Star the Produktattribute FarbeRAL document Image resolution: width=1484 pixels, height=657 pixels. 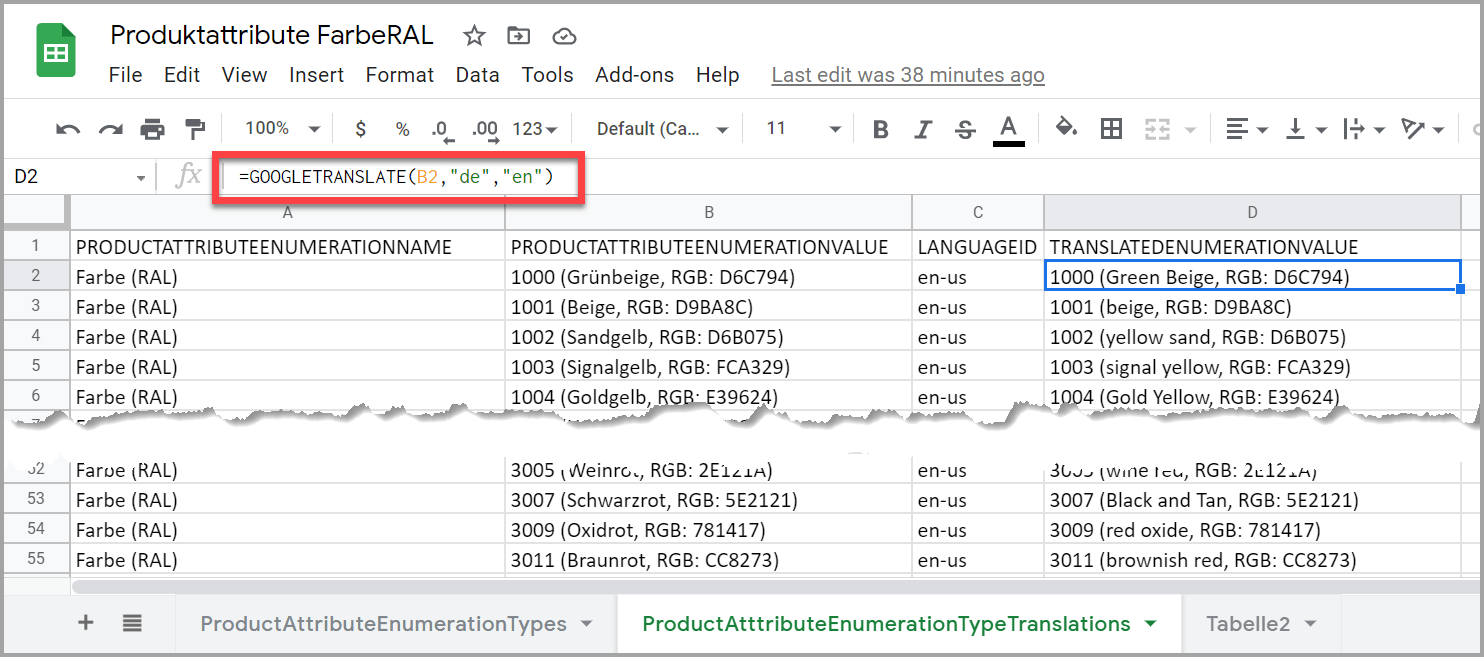[x=474, y=36]
